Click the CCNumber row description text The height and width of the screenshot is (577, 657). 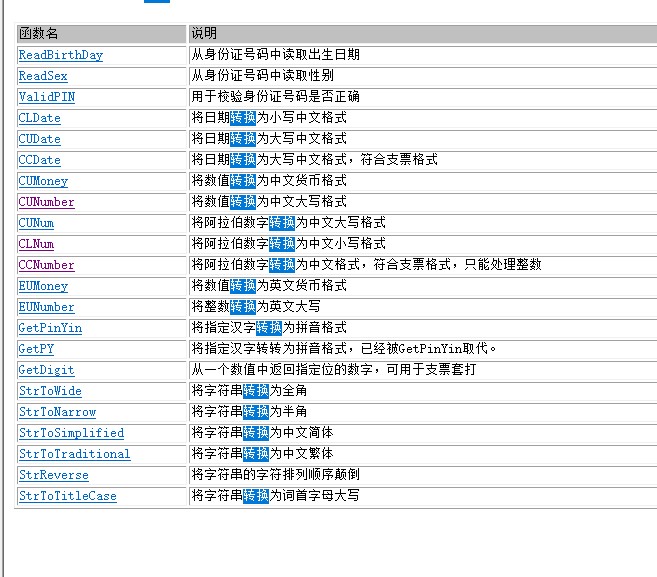(367, 264)
